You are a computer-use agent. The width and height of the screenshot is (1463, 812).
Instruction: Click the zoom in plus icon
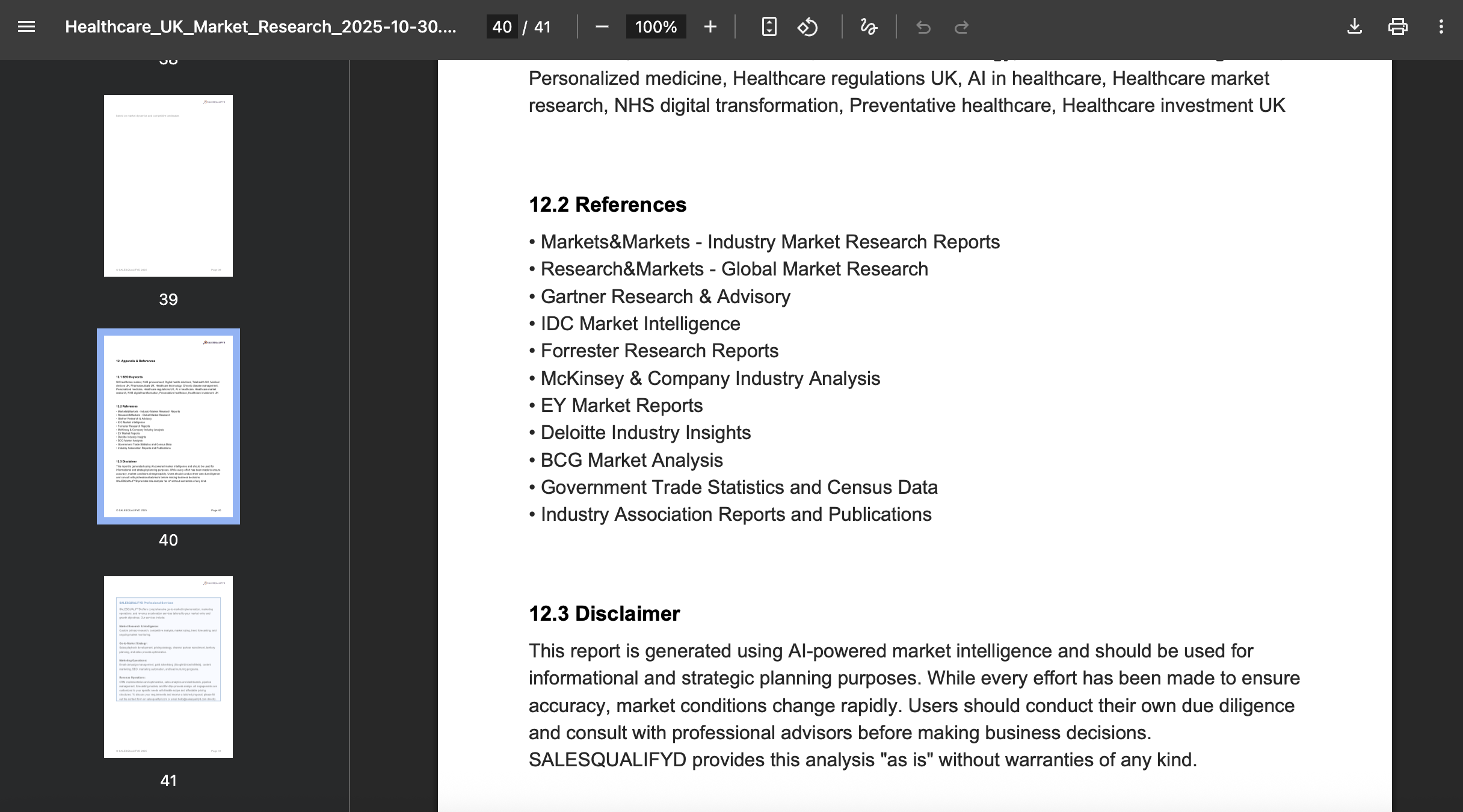(710, 27)
